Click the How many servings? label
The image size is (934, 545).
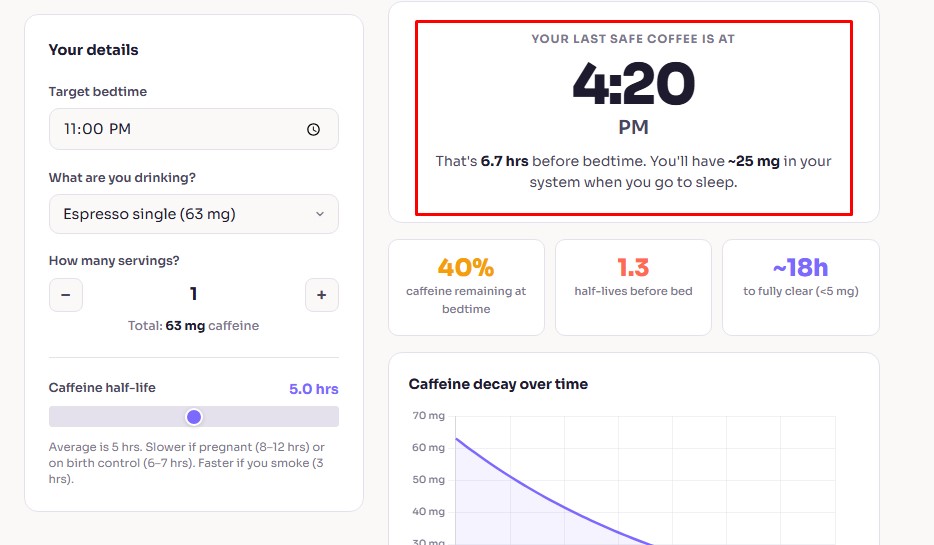coord(114,261)
